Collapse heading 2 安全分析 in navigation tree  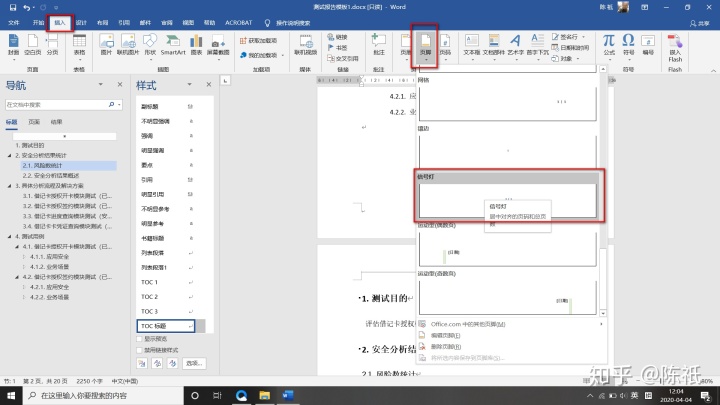(x=9, y=155)
